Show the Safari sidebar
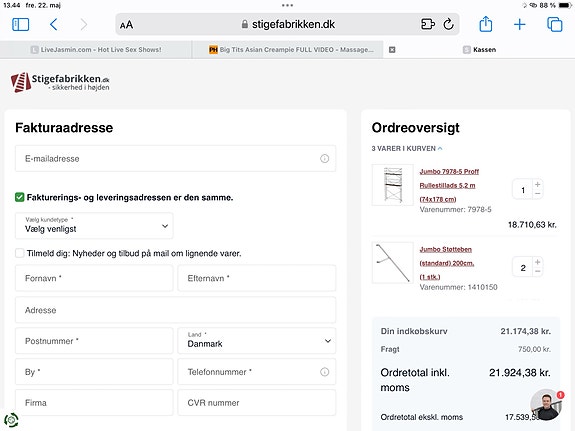The image size is (575, 431). click(x=21, y=25)
